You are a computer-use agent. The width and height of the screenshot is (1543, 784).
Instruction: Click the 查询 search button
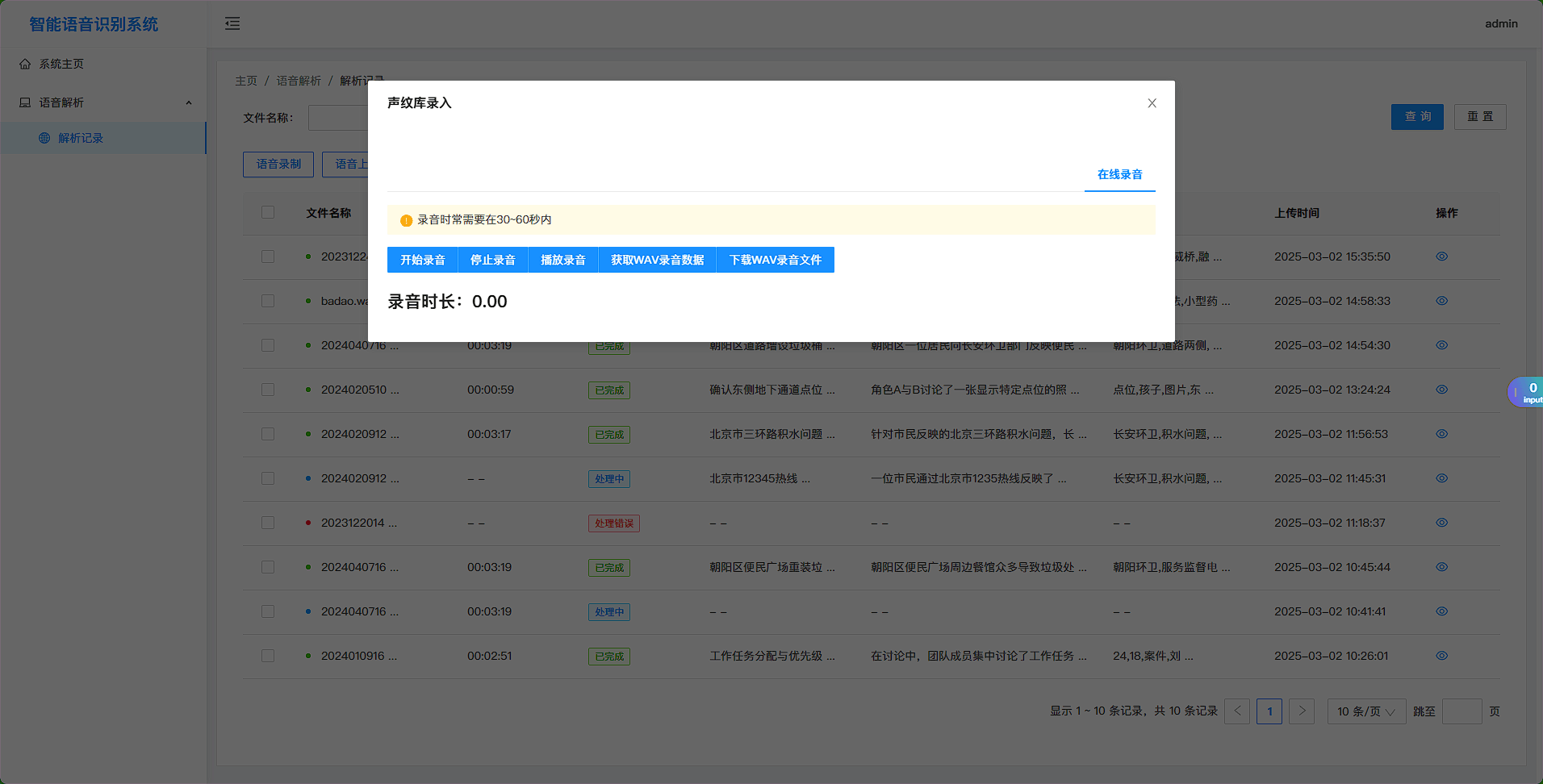(1417, 117)
